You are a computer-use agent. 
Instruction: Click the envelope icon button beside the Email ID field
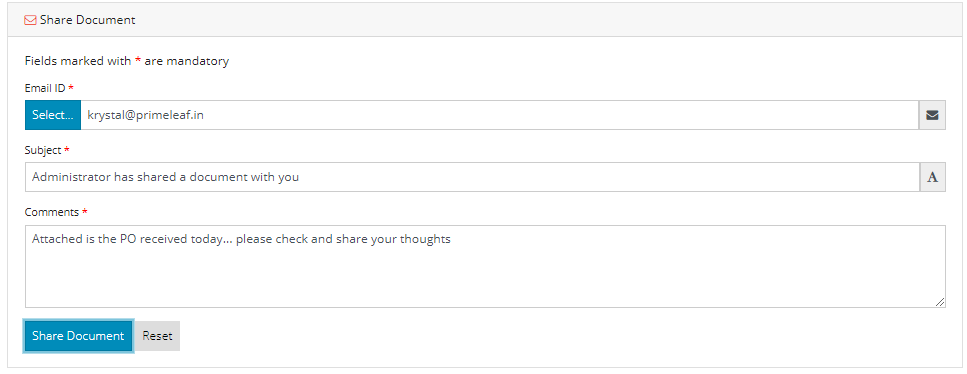pos(932,115)
